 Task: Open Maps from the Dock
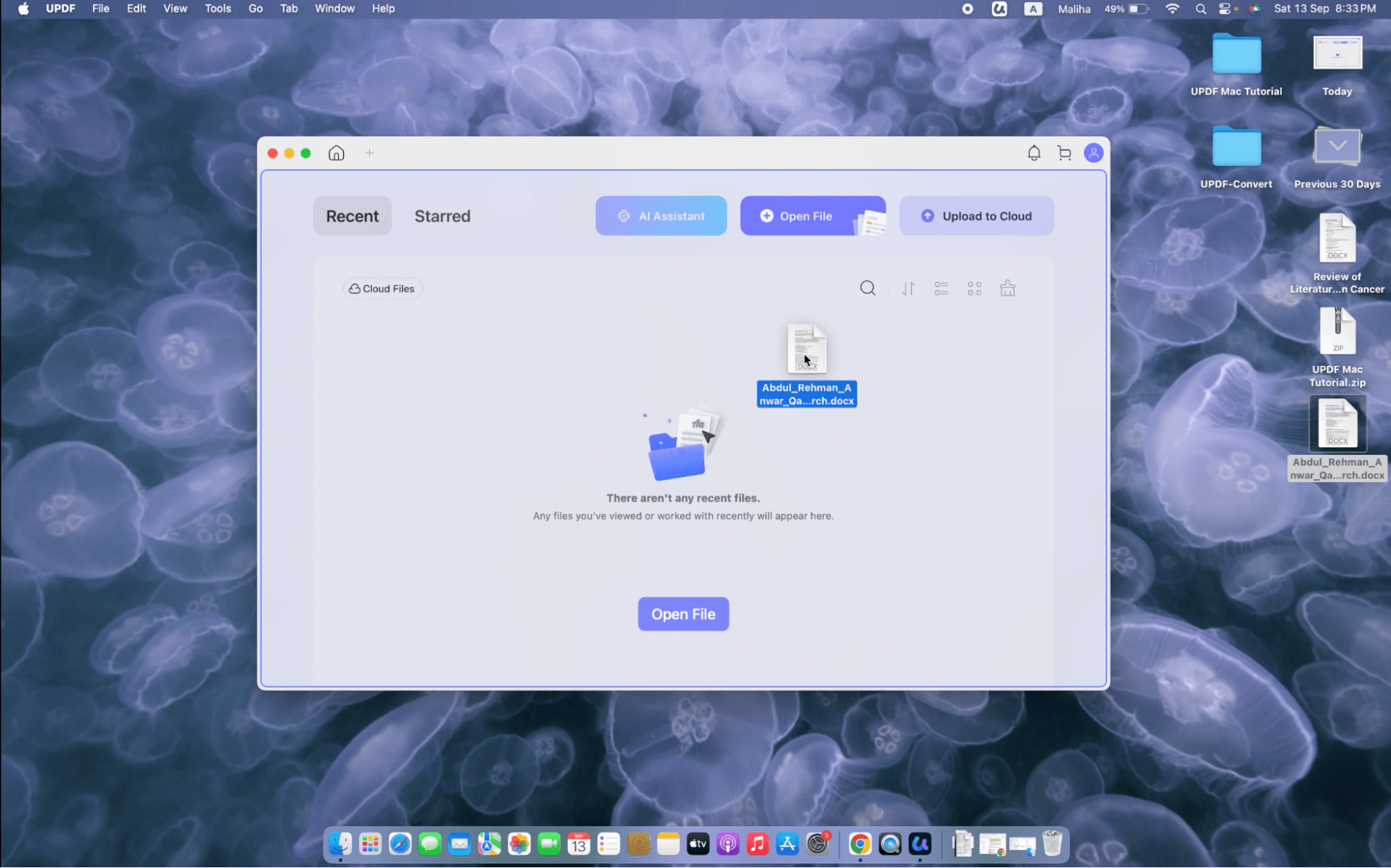point(490,844)
